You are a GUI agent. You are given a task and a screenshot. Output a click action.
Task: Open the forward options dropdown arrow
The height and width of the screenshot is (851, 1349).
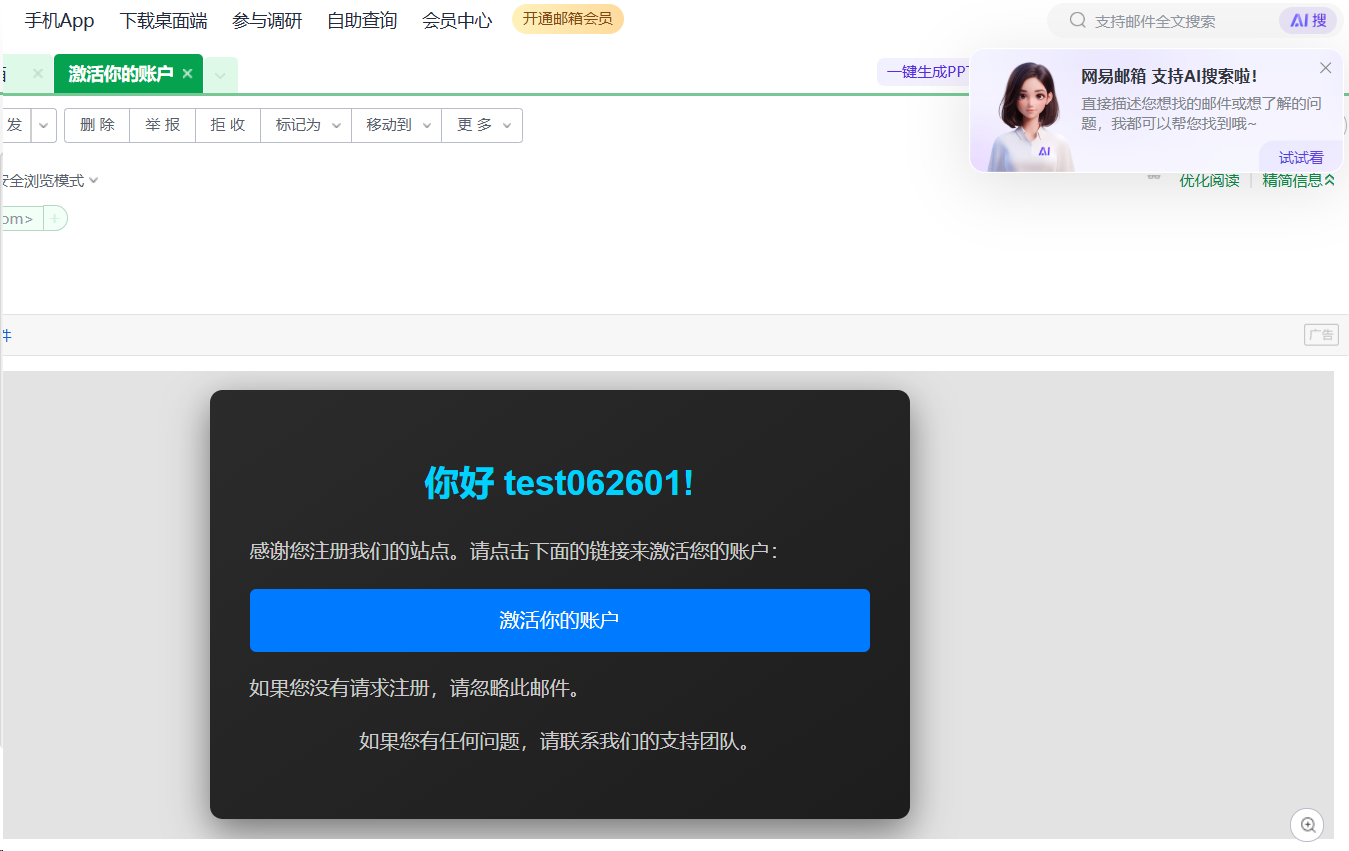pyautogui.click(x=44, y=125)
